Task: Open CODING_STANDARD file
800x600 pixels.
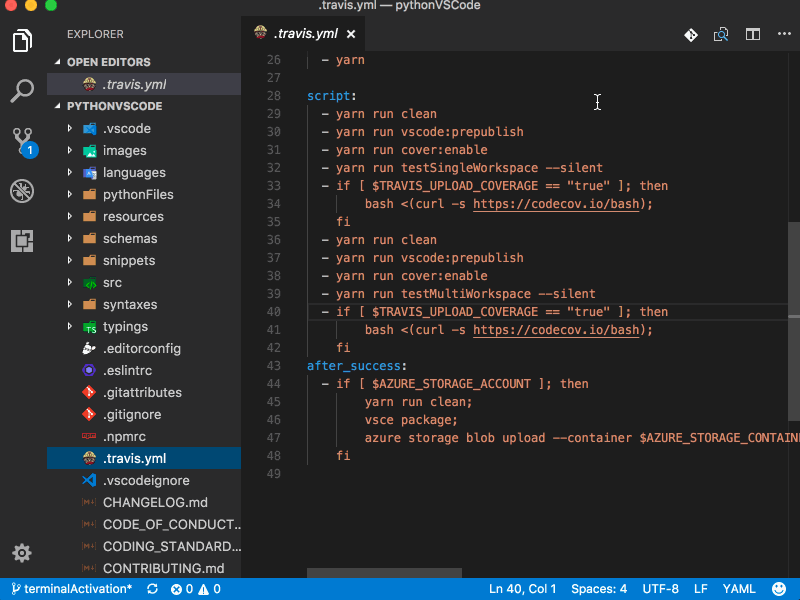Action: [x=144, y=546]
